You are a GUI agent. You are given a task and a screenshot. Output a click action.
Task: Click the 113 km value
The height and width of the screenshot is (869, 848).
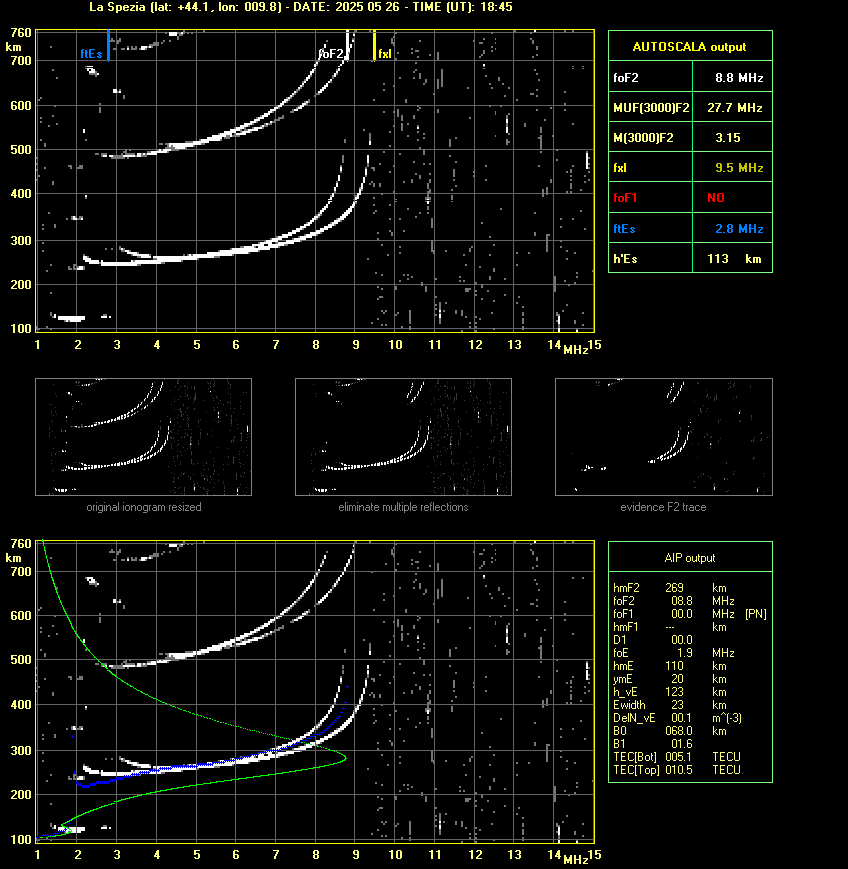click(734, 259)
